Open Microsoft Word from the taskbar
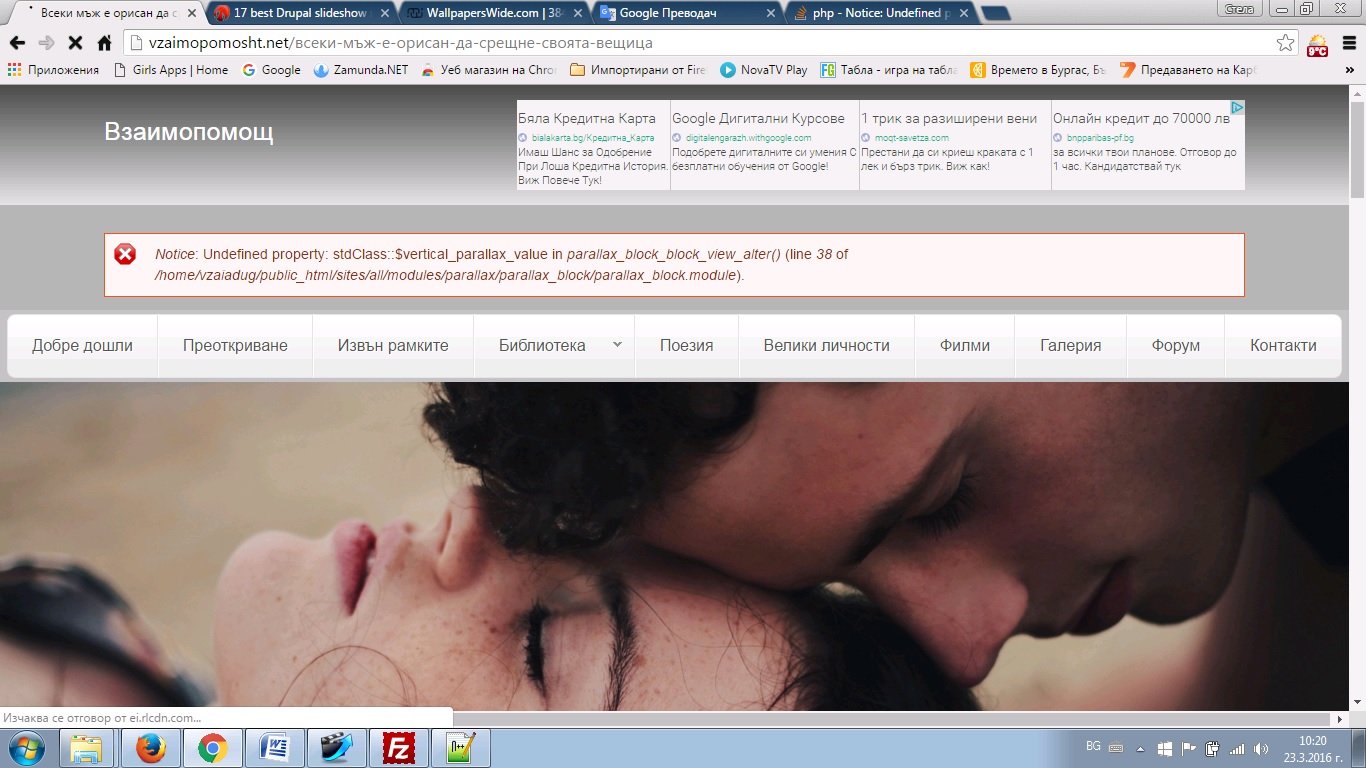Screen dimensions: 1366x768 [274, 748]
